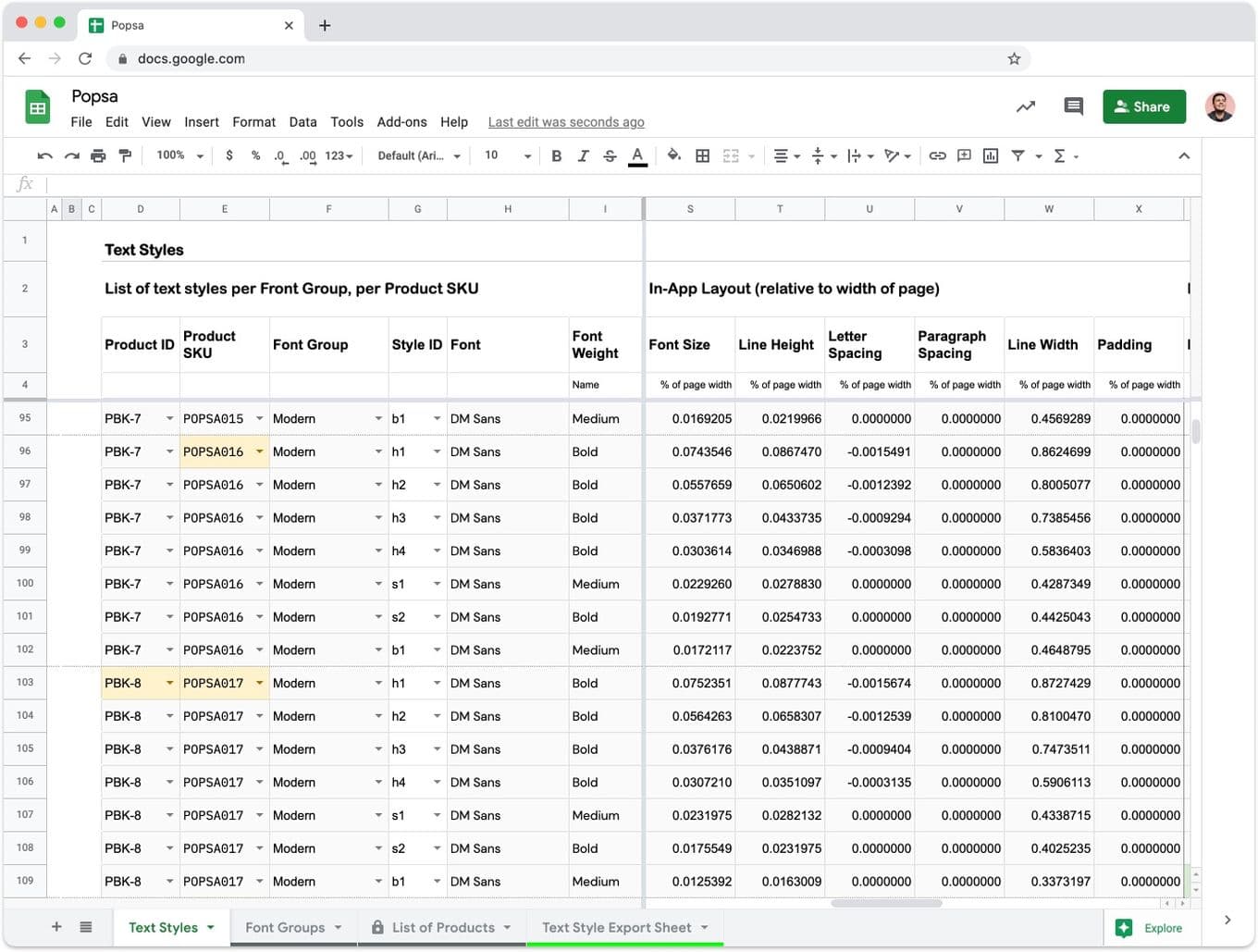Switch to the Font Groups sheet tab

(x=285, y=928)
